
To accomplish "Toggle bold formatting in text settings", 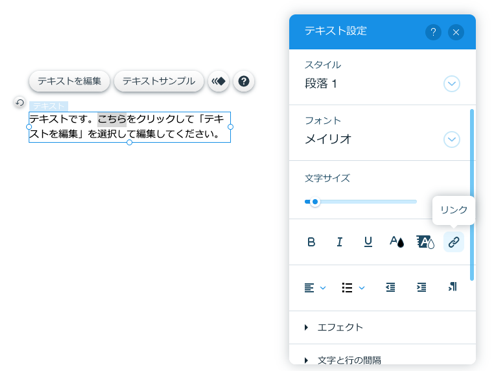I will point(311,242).
